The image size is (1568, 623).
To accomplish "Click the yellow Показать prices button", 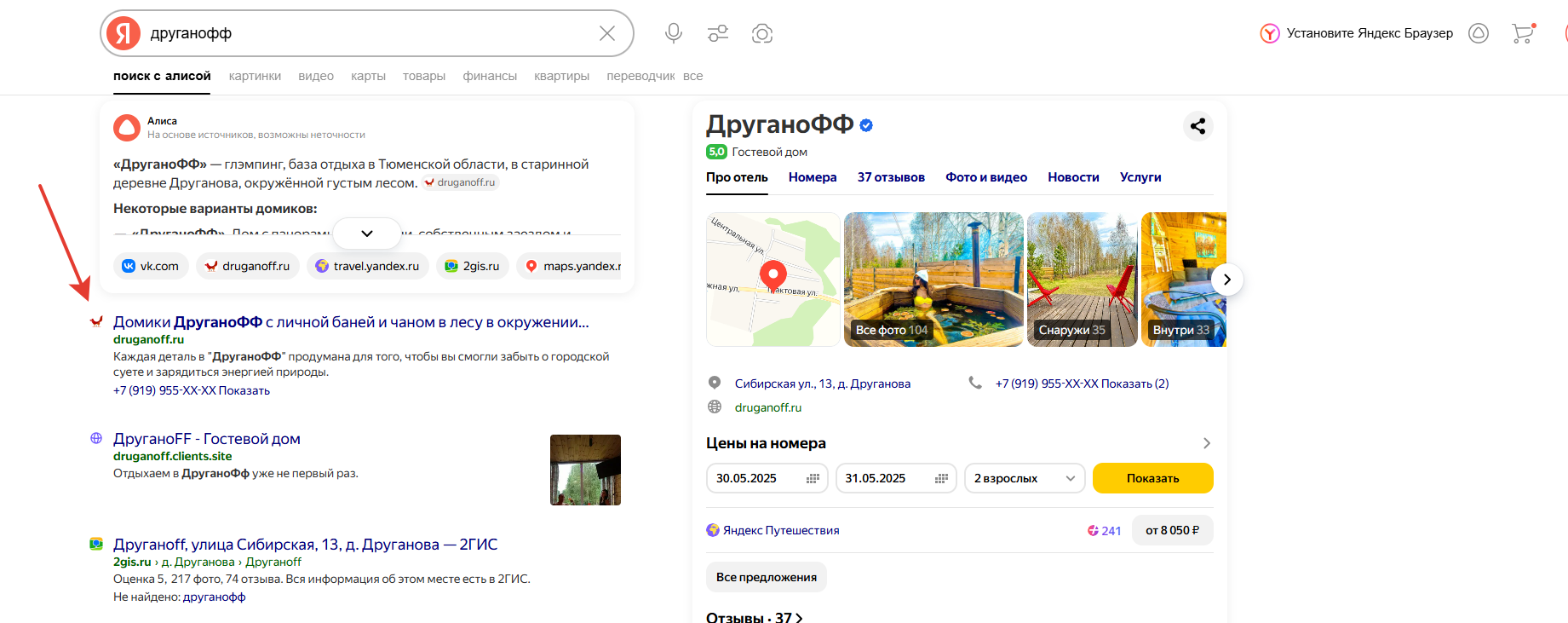I will pyautogui.click(x=1153, y=478).
